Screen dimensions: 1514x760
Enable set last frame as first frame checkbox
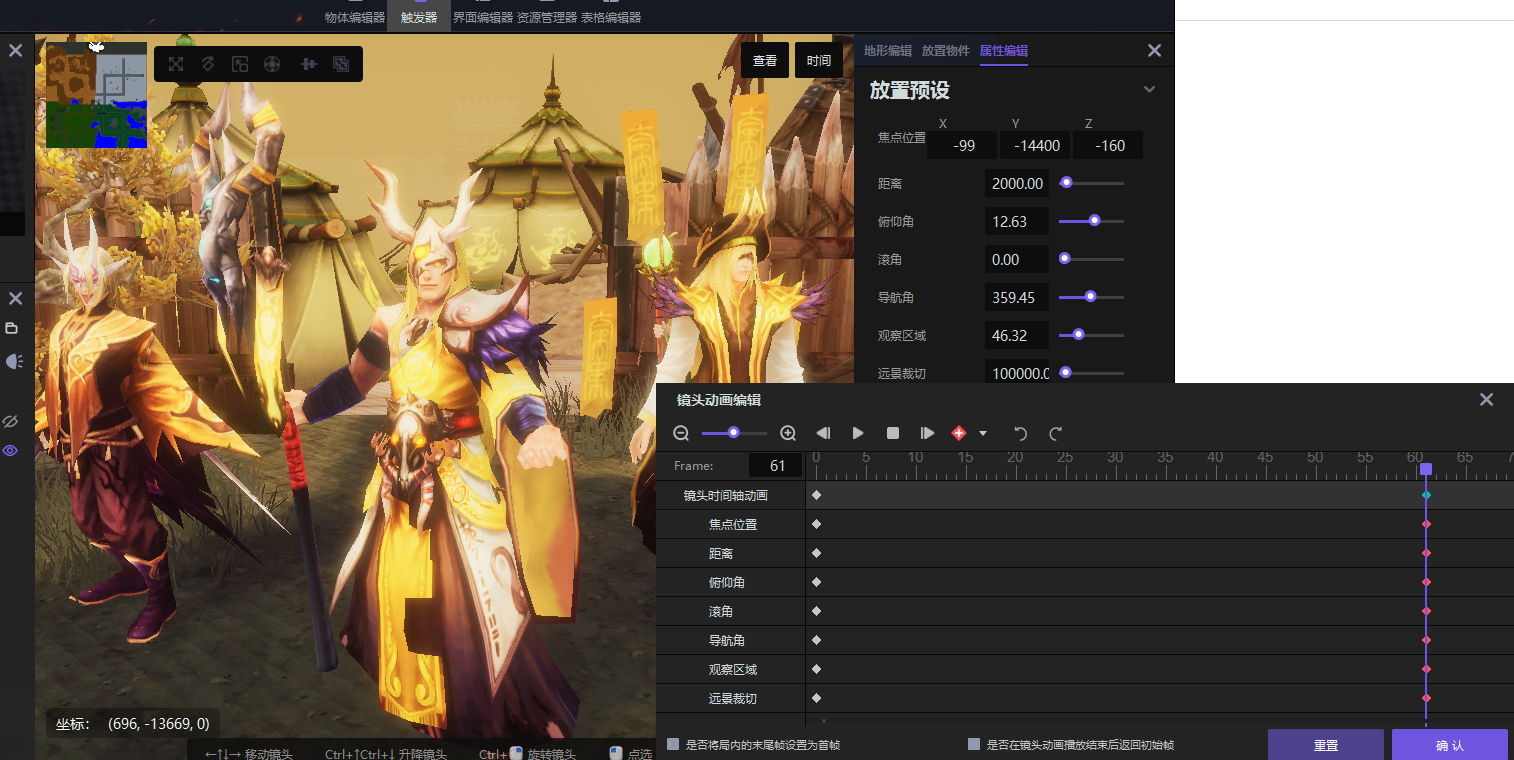click(673, 744)
